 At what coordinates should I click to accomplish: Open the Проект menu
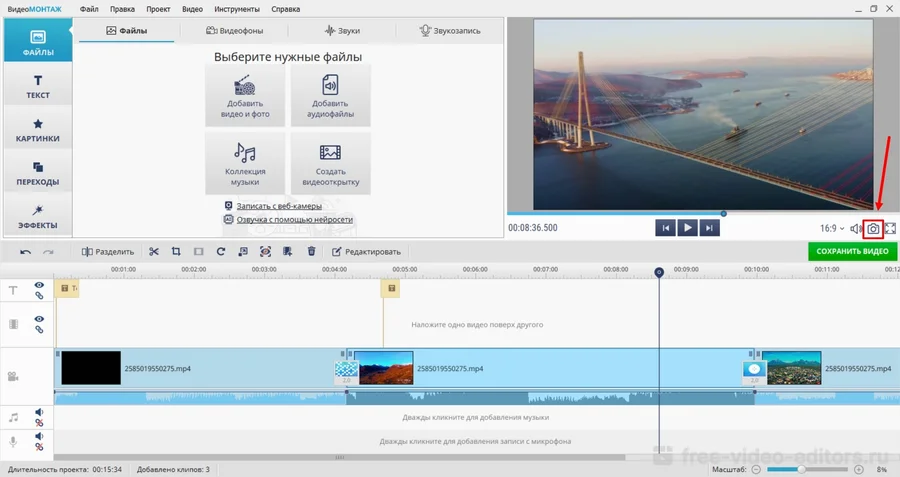pos(157,8)
